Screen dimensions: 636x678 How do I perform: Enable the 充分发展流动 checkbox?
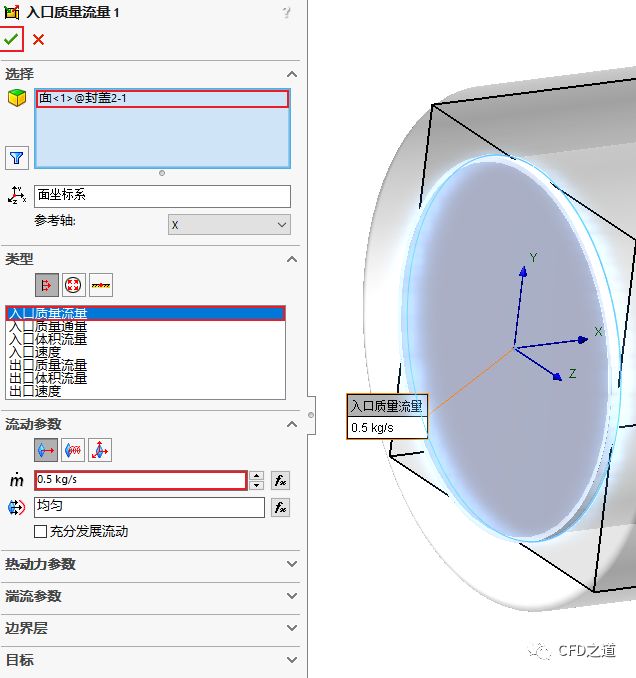point(40,531)
